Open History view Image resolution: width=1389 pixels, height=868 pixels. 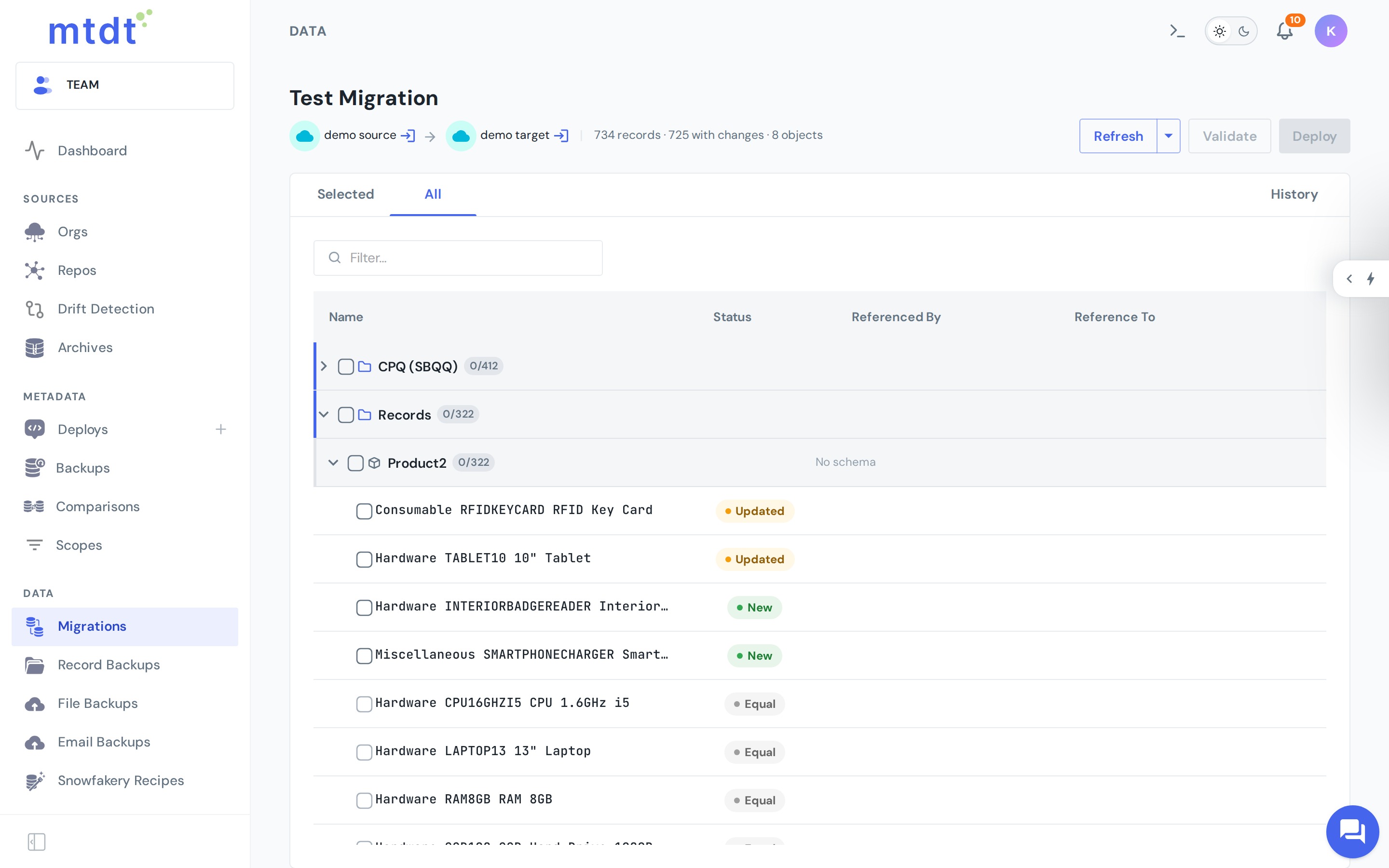(1294, 194)
